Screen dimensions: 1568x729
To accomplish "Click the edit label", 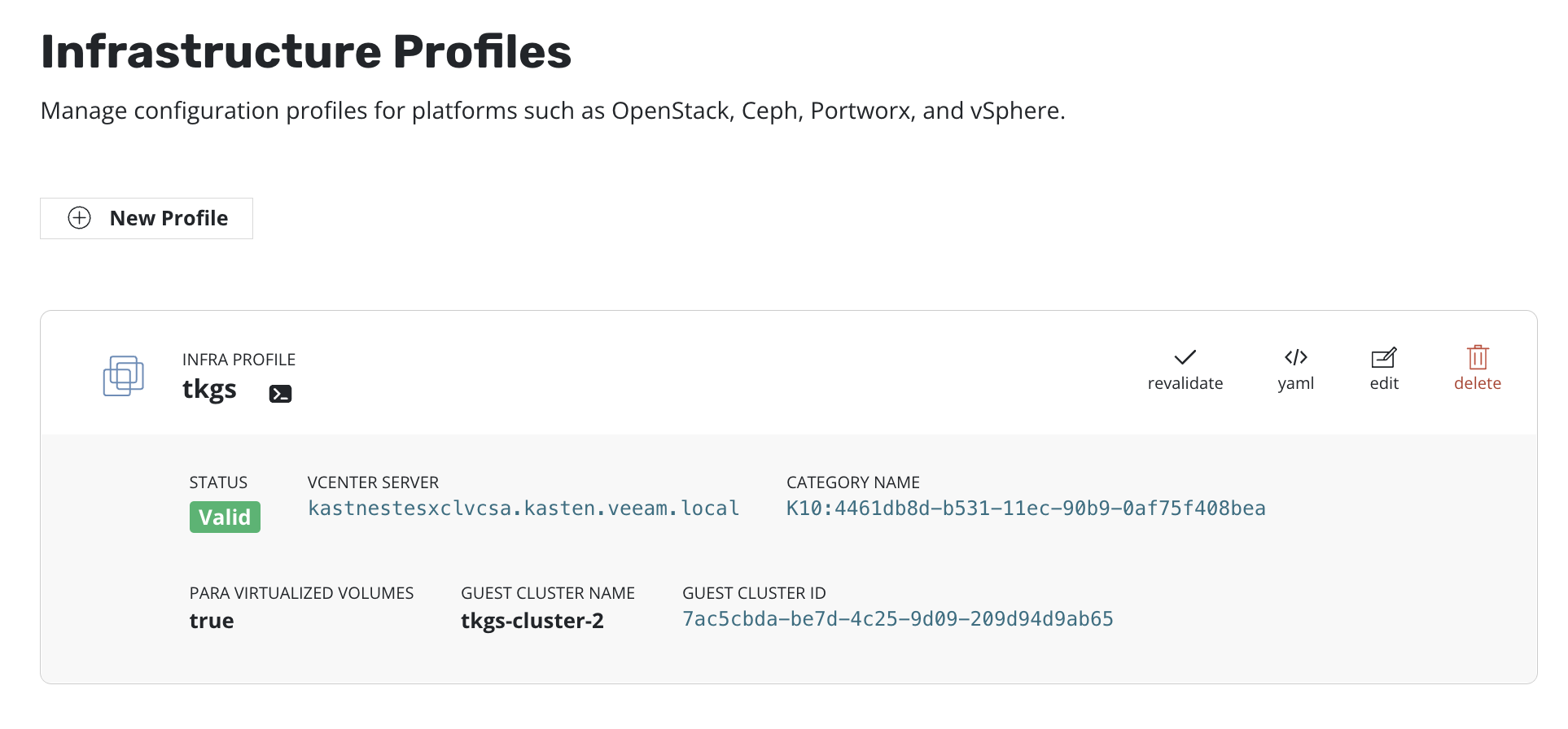I will click(1383, 383).
